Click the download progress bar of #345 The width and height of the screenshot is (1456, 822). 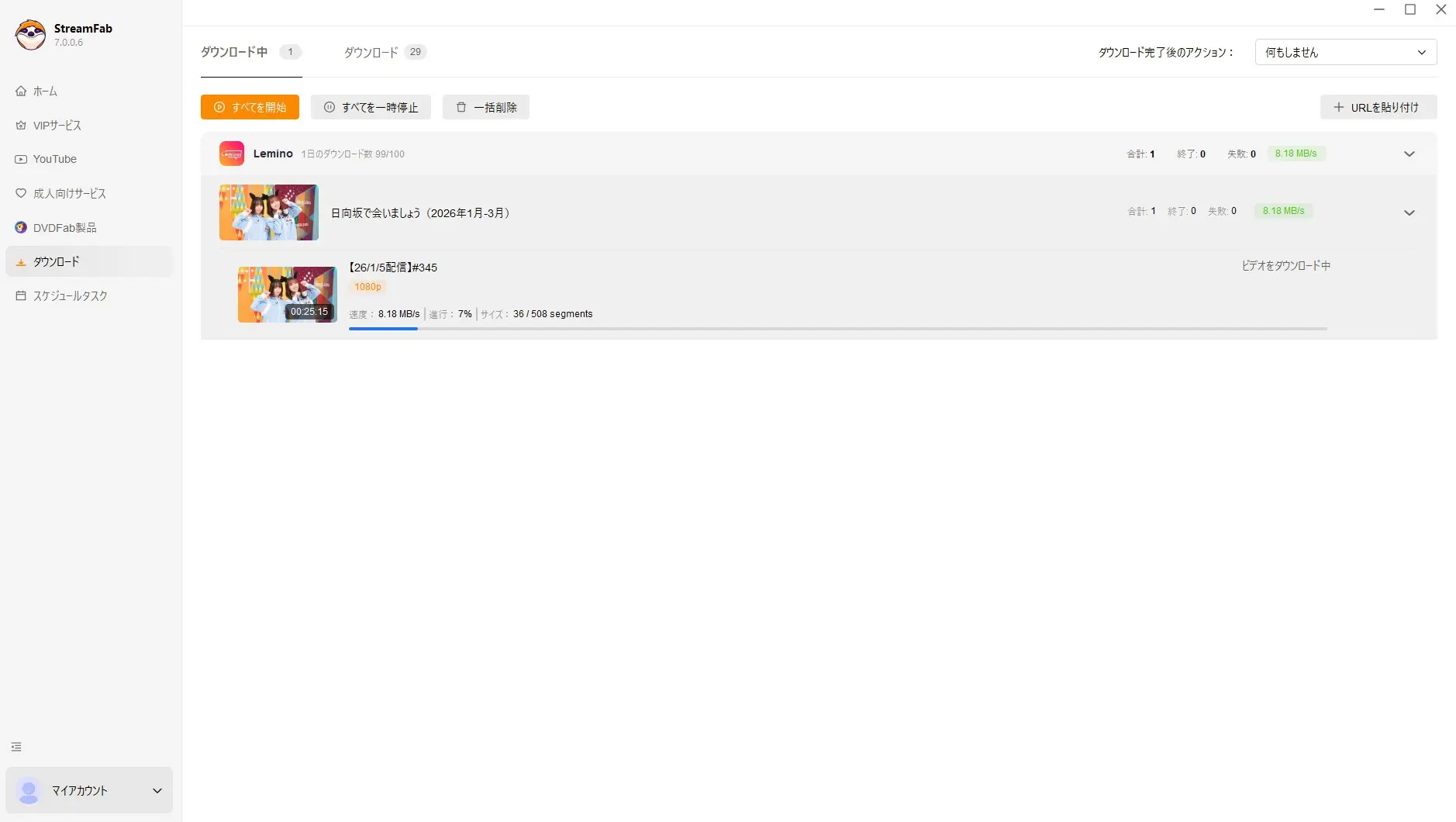coord(838,329)
